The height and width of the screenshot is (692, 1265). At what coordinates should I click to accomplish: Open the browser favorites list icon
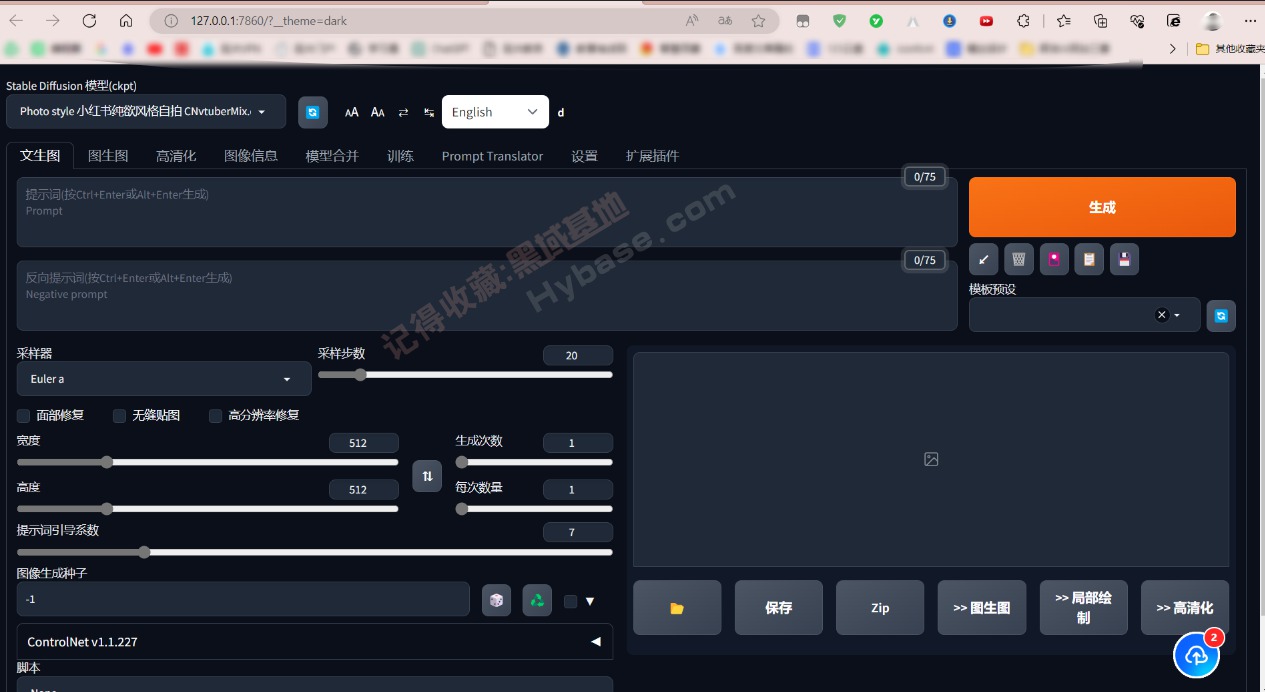pos(1063,20)
